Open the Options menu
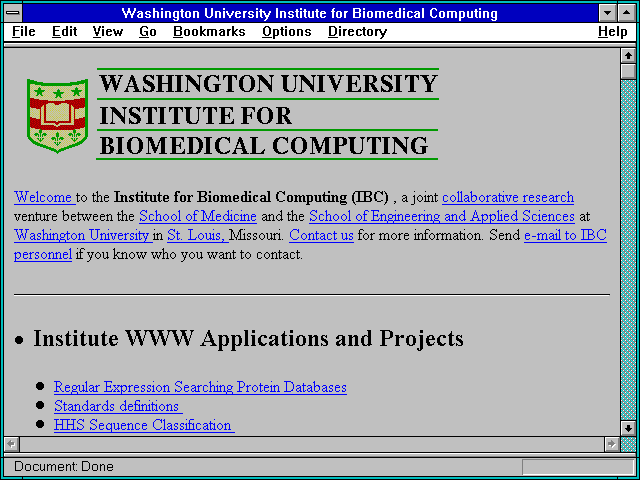 point(287,32)
